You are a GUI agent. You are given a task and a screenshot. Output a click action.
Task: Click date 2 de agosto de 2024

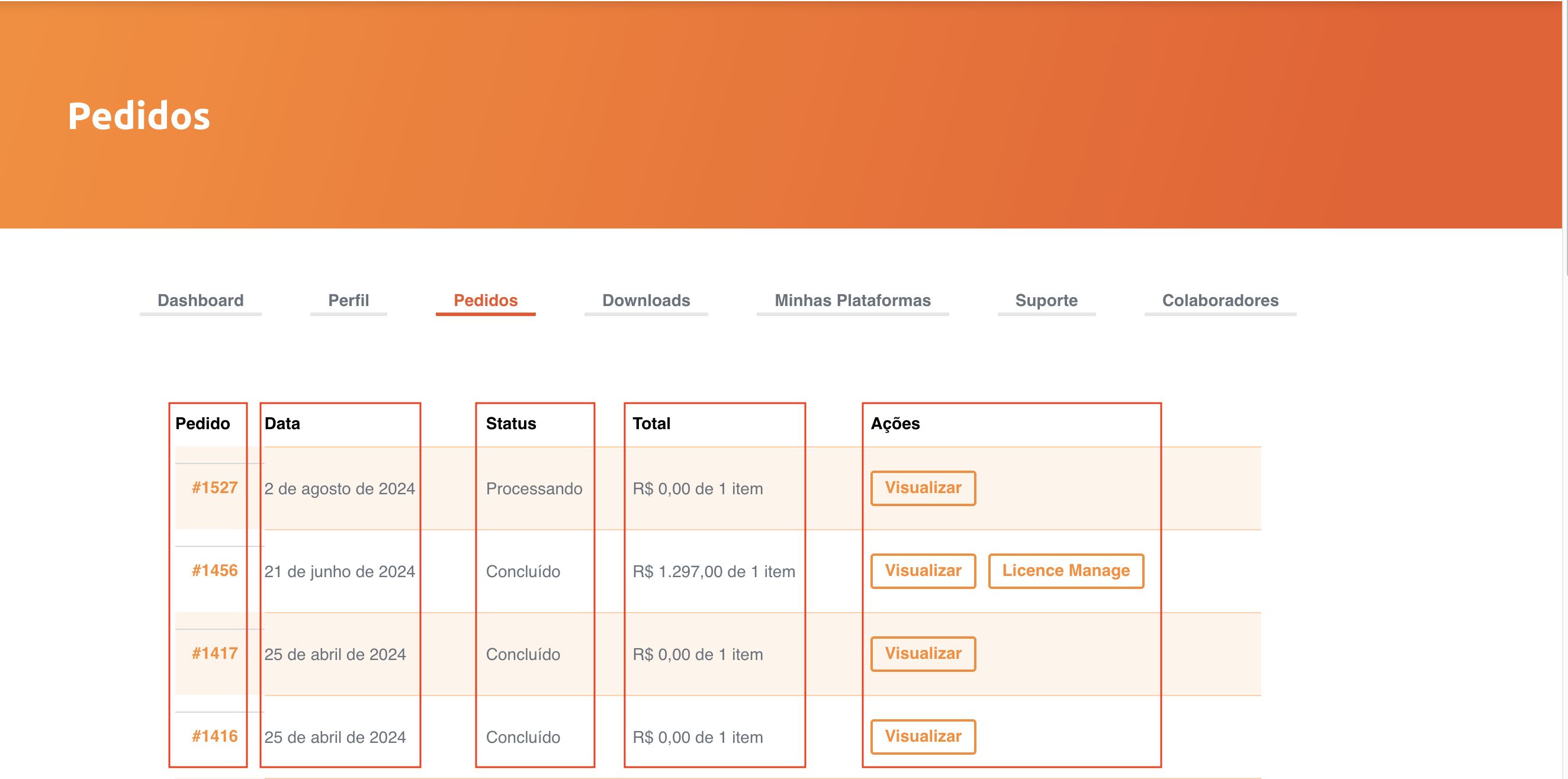339,489
